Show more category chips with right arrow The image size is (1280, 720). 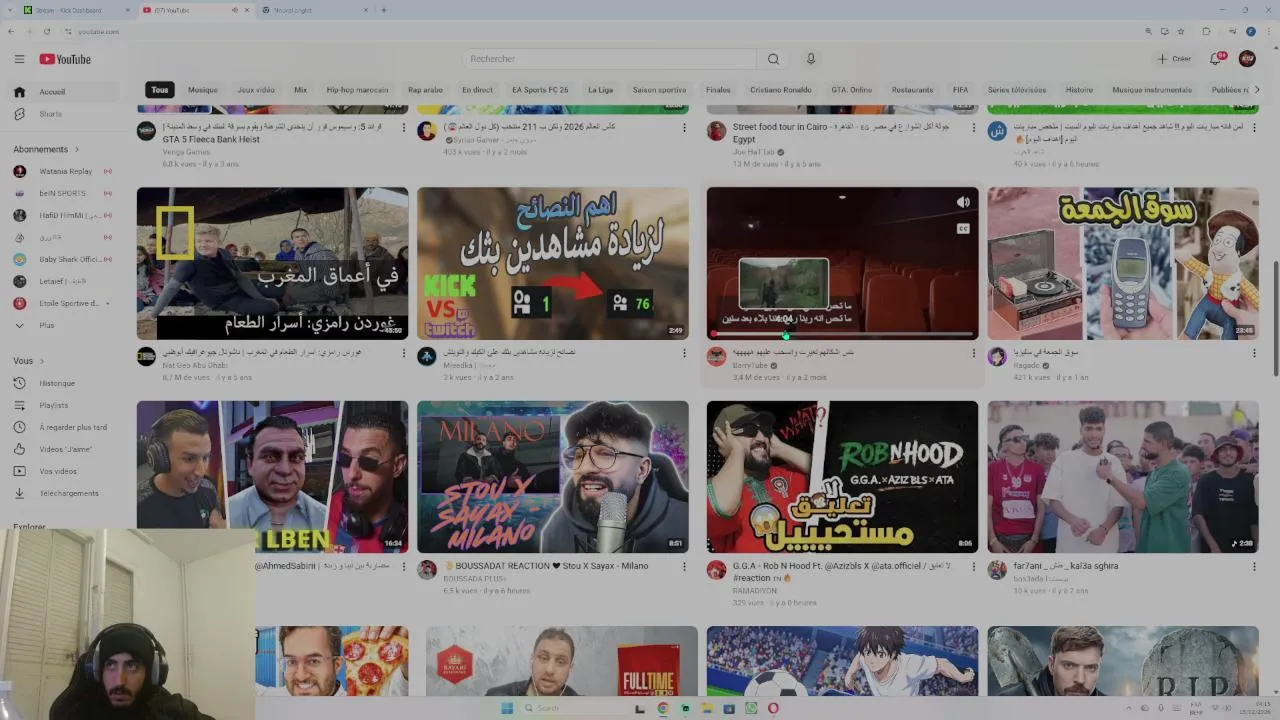[x=1256, y=90]
